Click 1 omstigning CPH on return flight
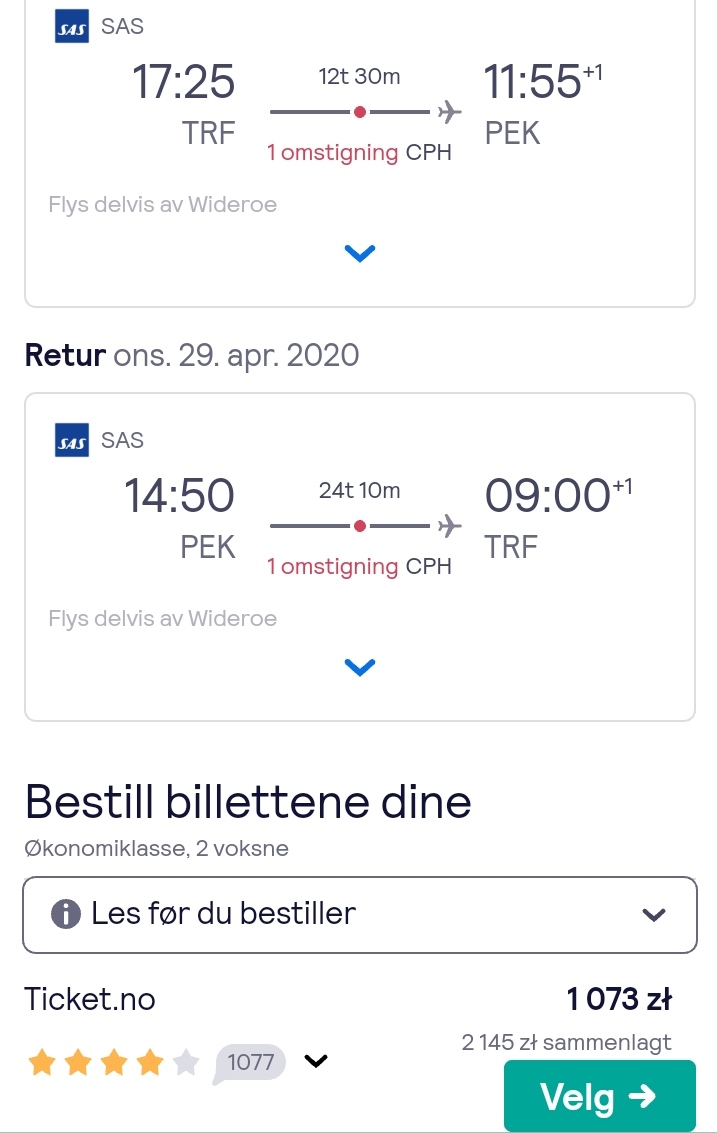Screen dimensions: 717x1133 359,566
